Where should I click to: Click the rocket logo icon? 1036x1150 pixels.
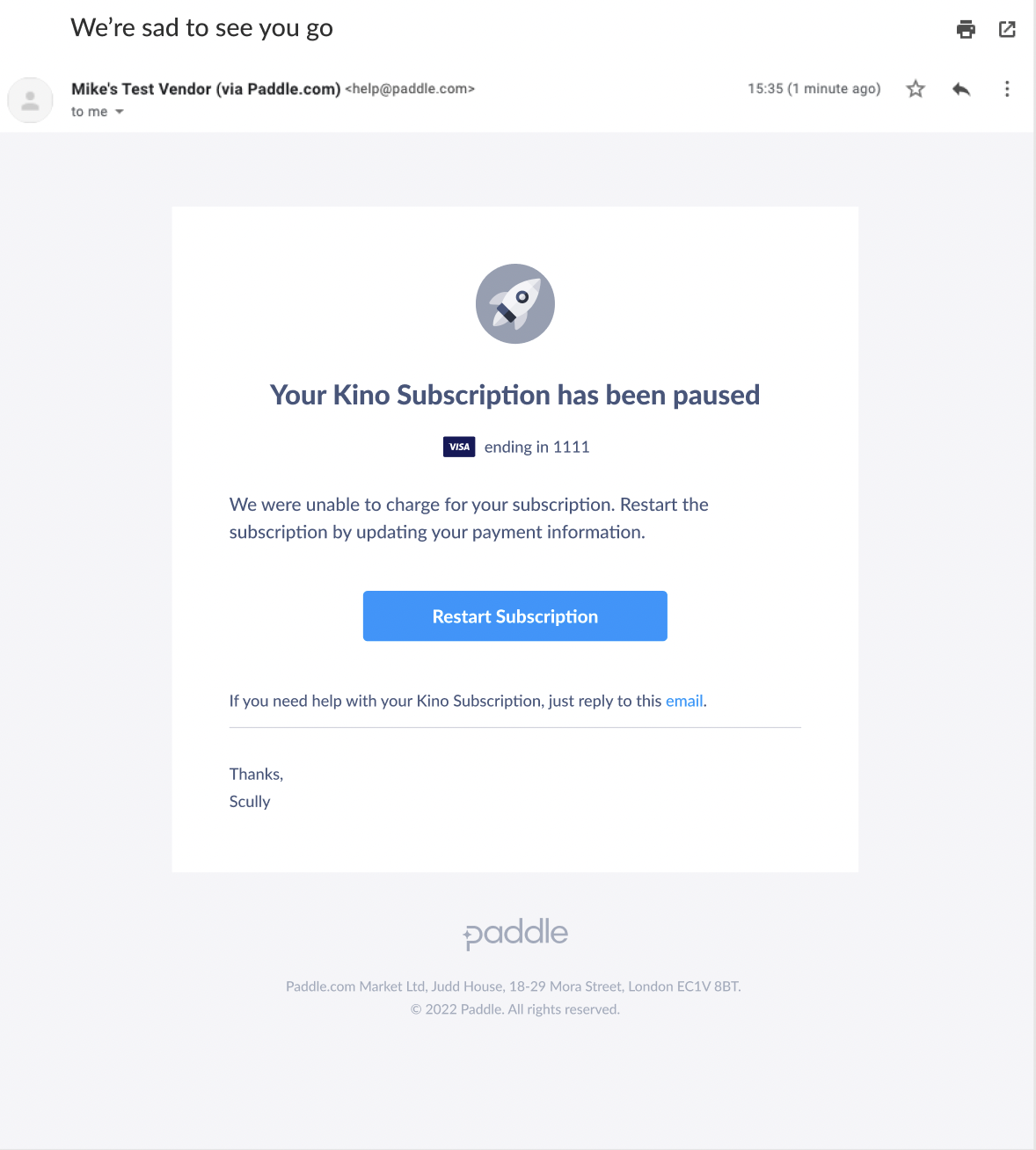[515, 303]
